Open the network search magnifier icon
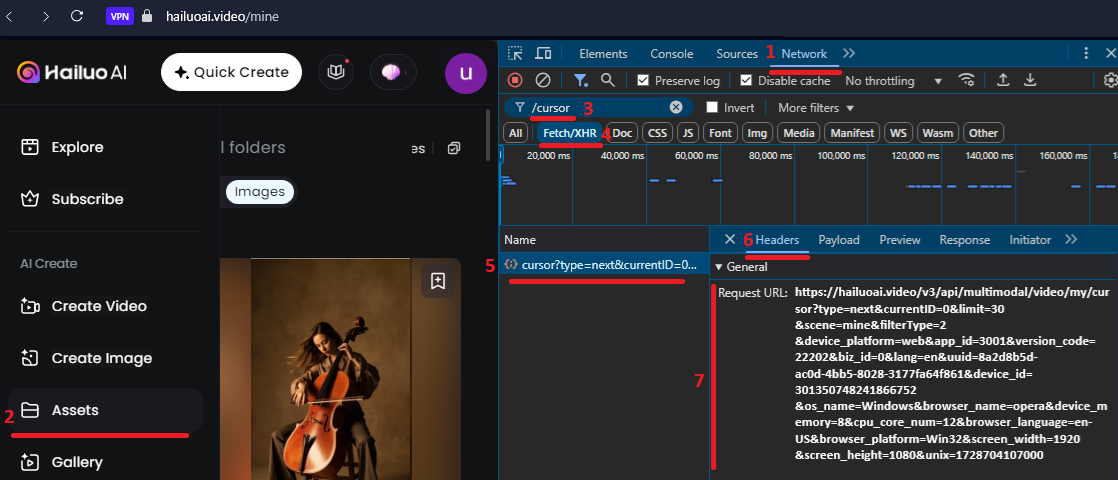This screenshot has height=480, width=1118. pyautogui.click(x=607, y=80)
